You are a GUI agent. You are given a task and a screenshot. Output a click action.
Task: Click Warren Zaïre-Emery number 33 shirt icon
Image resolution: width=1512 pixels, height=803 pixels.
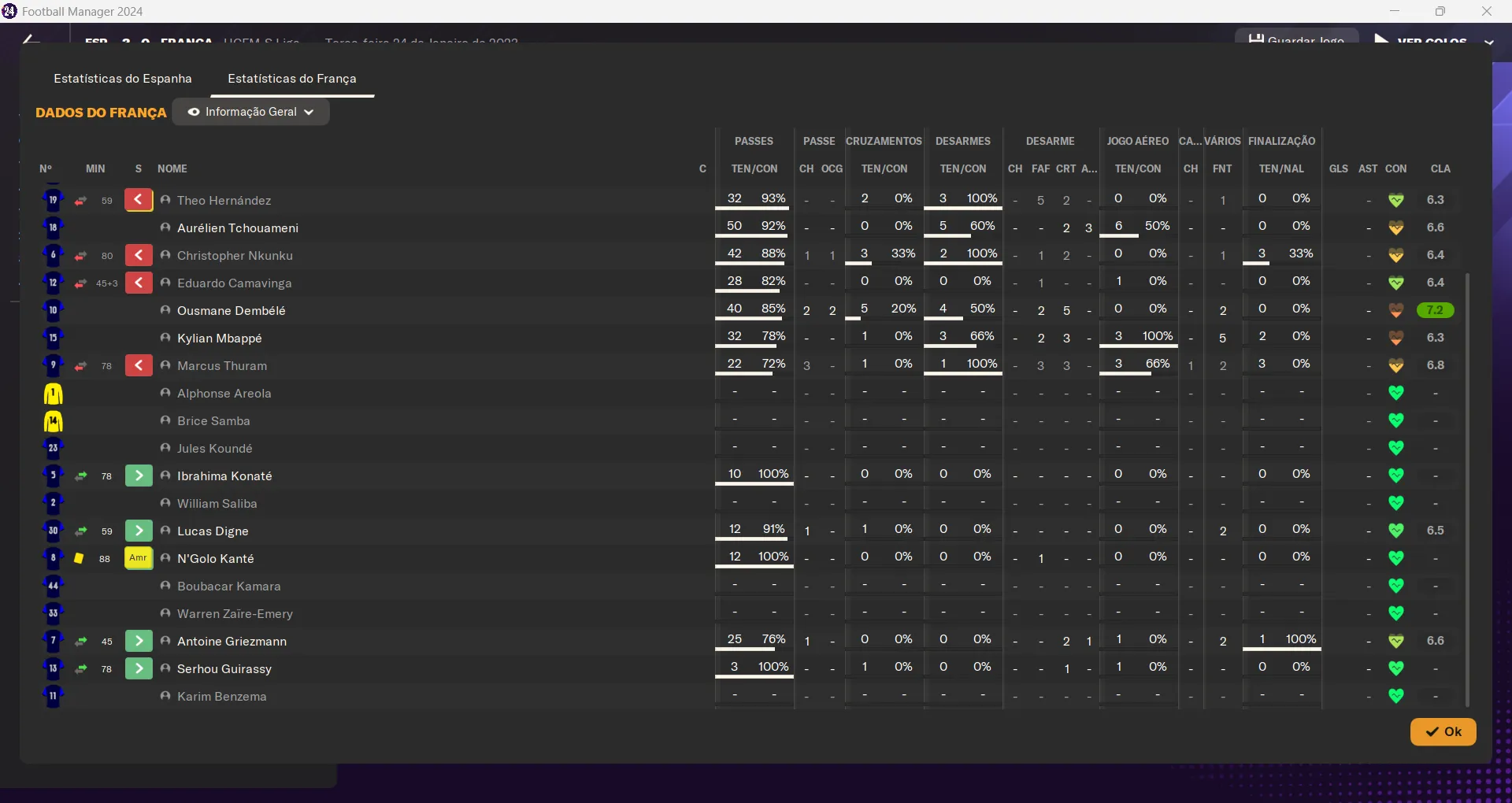(x=53, y=613)
